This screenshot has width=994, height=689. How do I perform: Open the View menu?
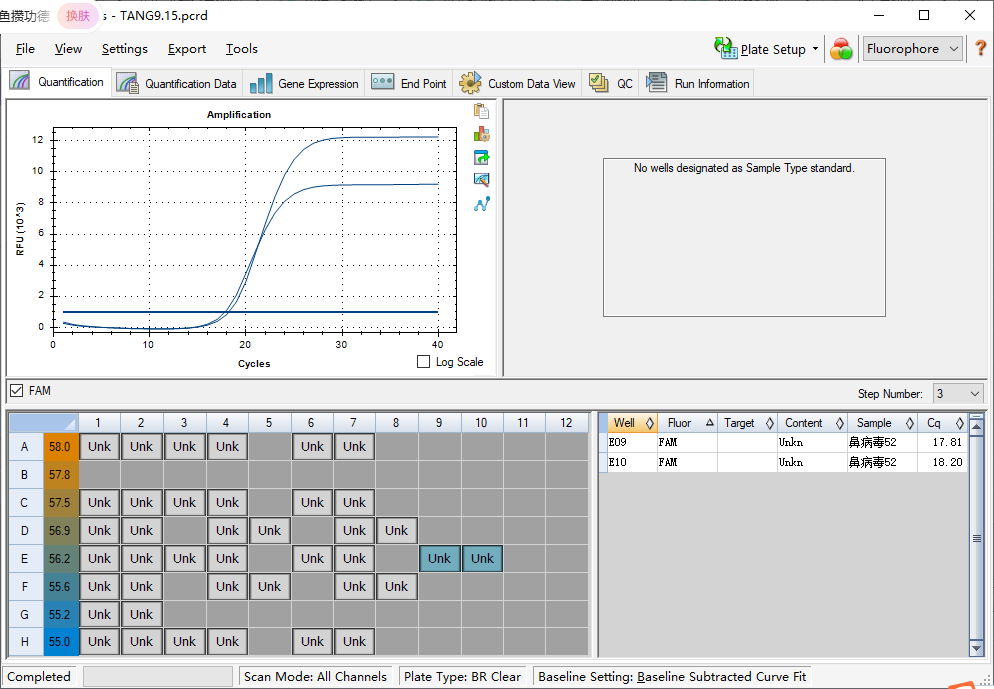pos(68,49)
